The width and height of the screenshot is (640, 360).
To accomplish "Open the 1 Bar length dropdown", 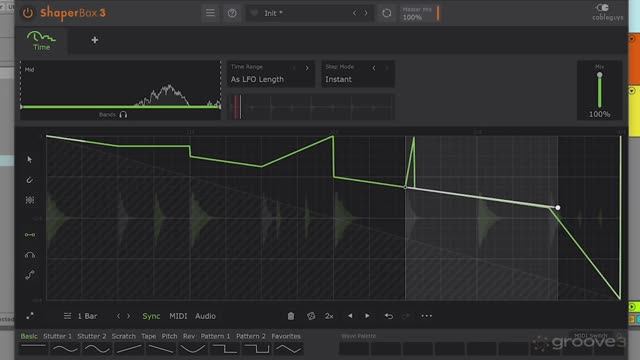I will click(87, 316).
